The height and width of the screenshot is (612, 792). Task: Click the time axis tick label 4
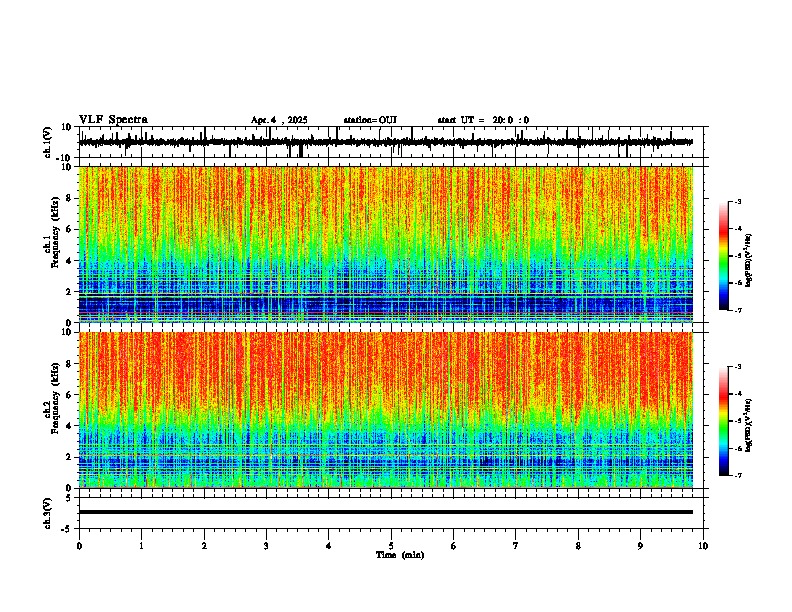click(329, 546)
